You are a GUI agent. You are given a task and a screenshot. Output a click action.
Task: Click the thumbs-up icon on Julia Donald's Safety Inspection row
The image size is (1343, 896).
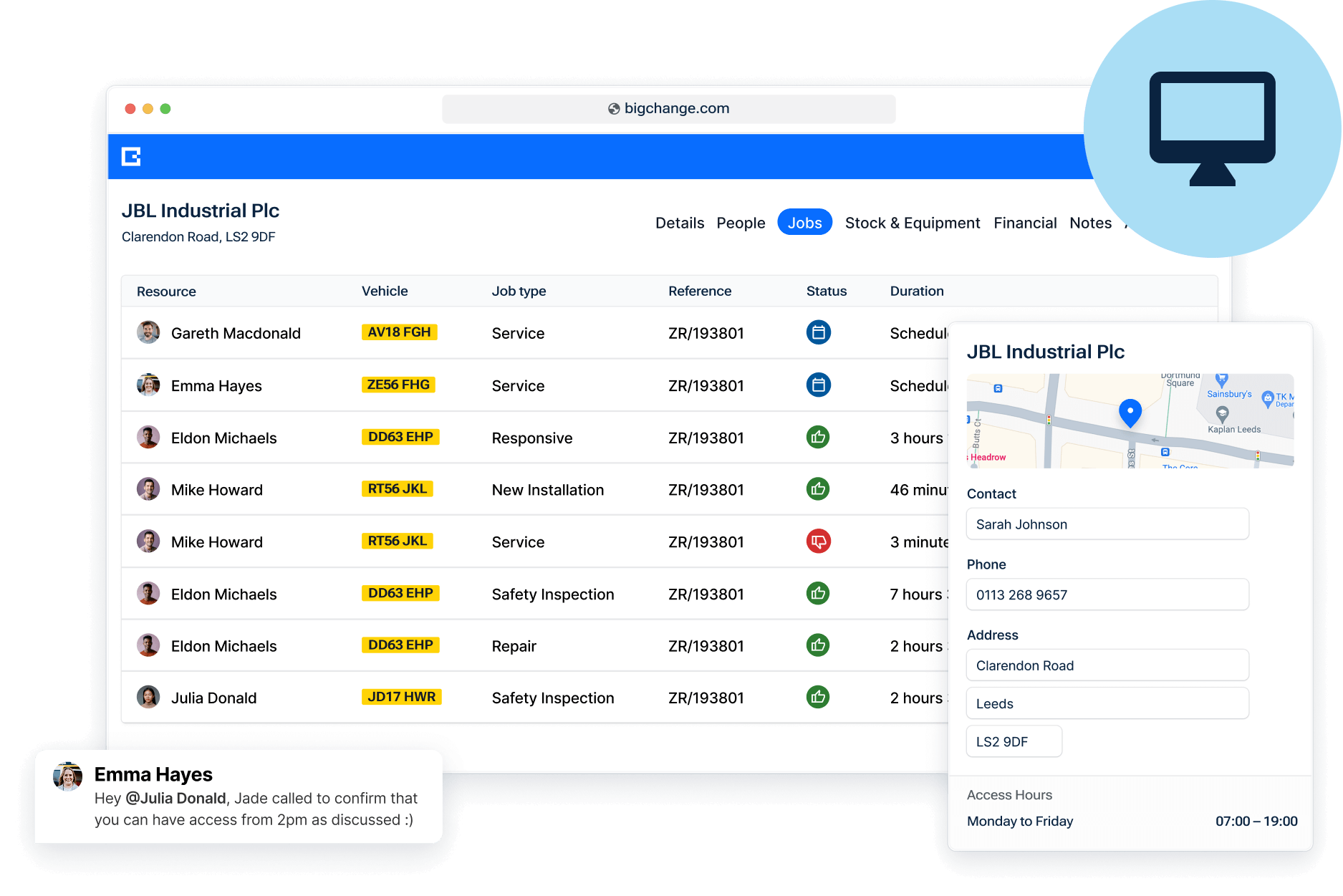(x=818, y=697)
